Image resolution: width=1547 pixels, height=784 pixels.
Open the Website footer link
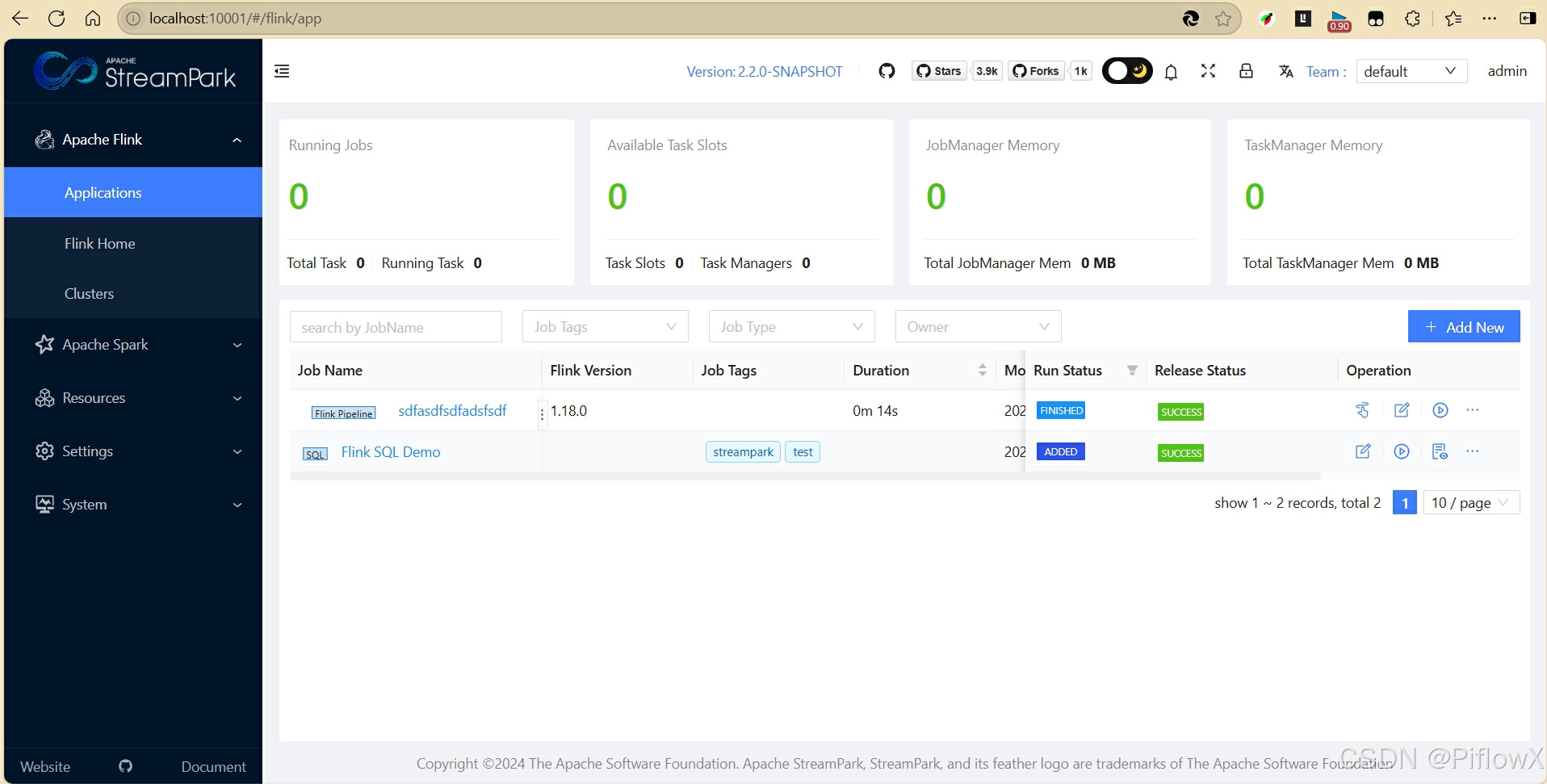pos(45,766)
